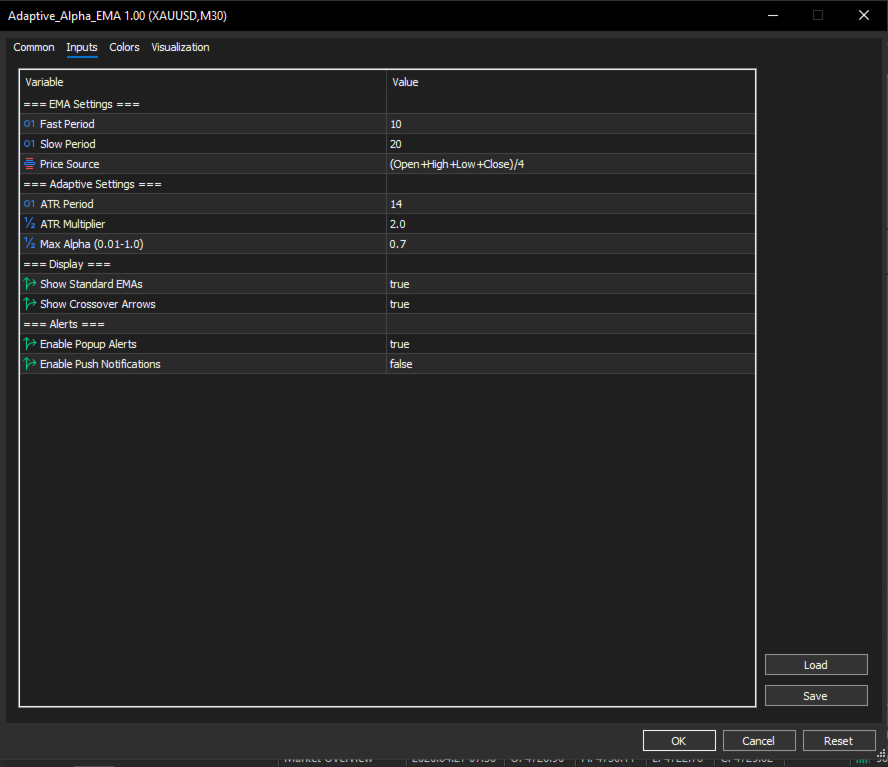Click the === EMA Settings === header row
Viewport: 888px width, 767px height.
tap(387, 104)
